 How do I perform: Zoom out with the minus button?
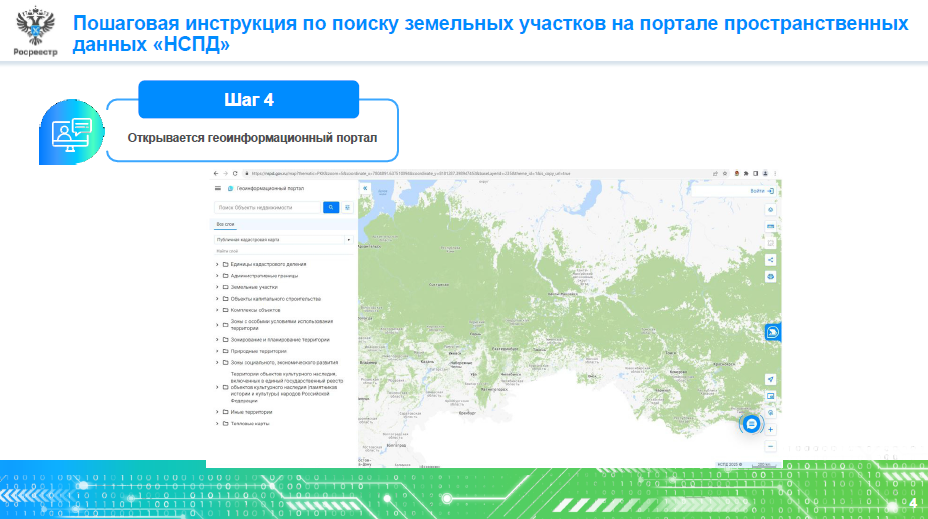[770, 446]
